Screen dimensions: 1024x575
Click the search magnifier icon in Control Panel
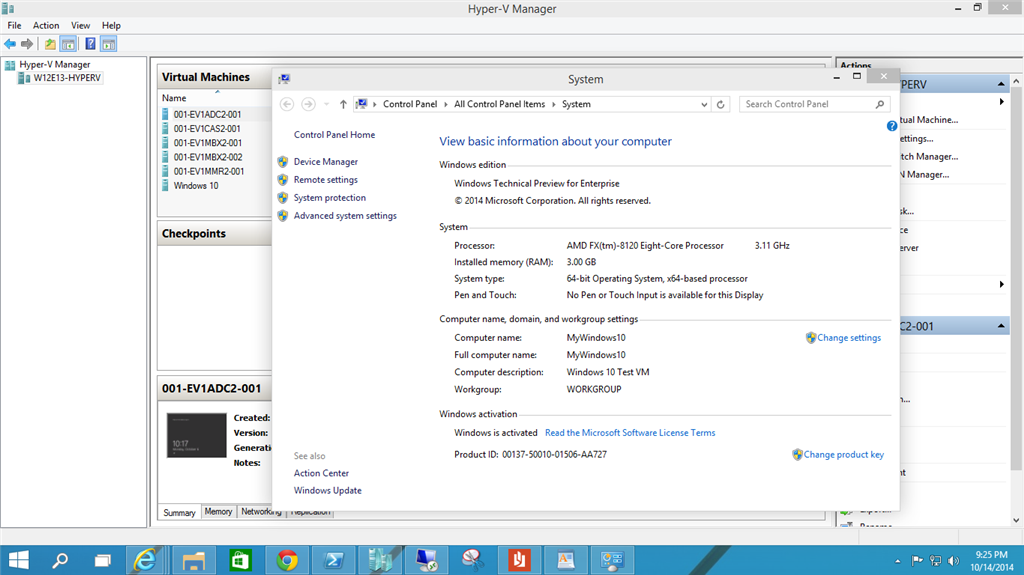click(880, 104)
